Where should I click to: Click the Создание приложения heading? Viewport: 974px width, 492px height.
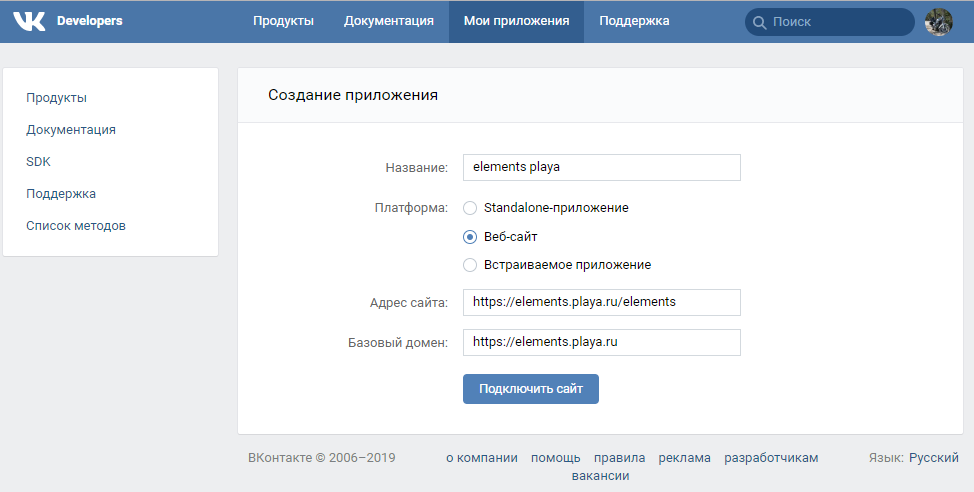(353, 95)
